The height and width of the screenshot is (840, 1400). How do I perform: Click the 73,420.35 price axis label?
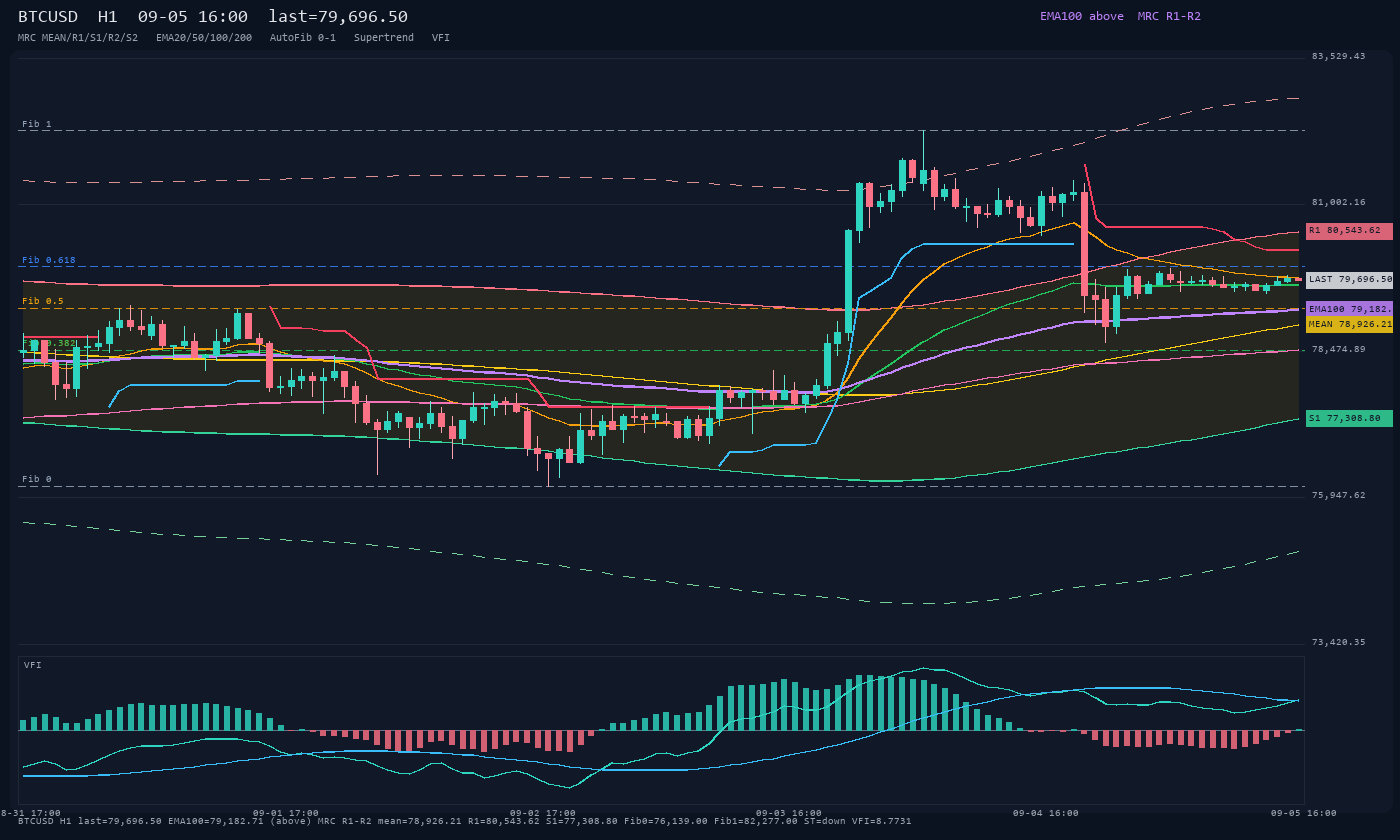click(1337, 642)
